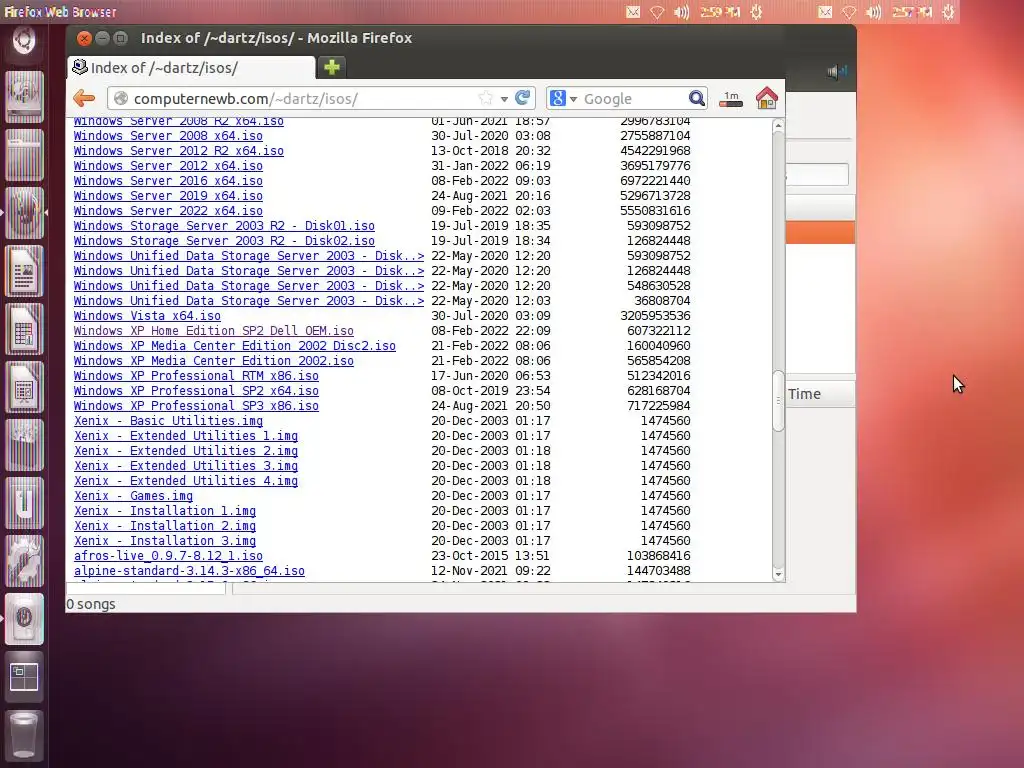
Task: Click the Firefox back arrow button
Action: (x=84, y=99)
